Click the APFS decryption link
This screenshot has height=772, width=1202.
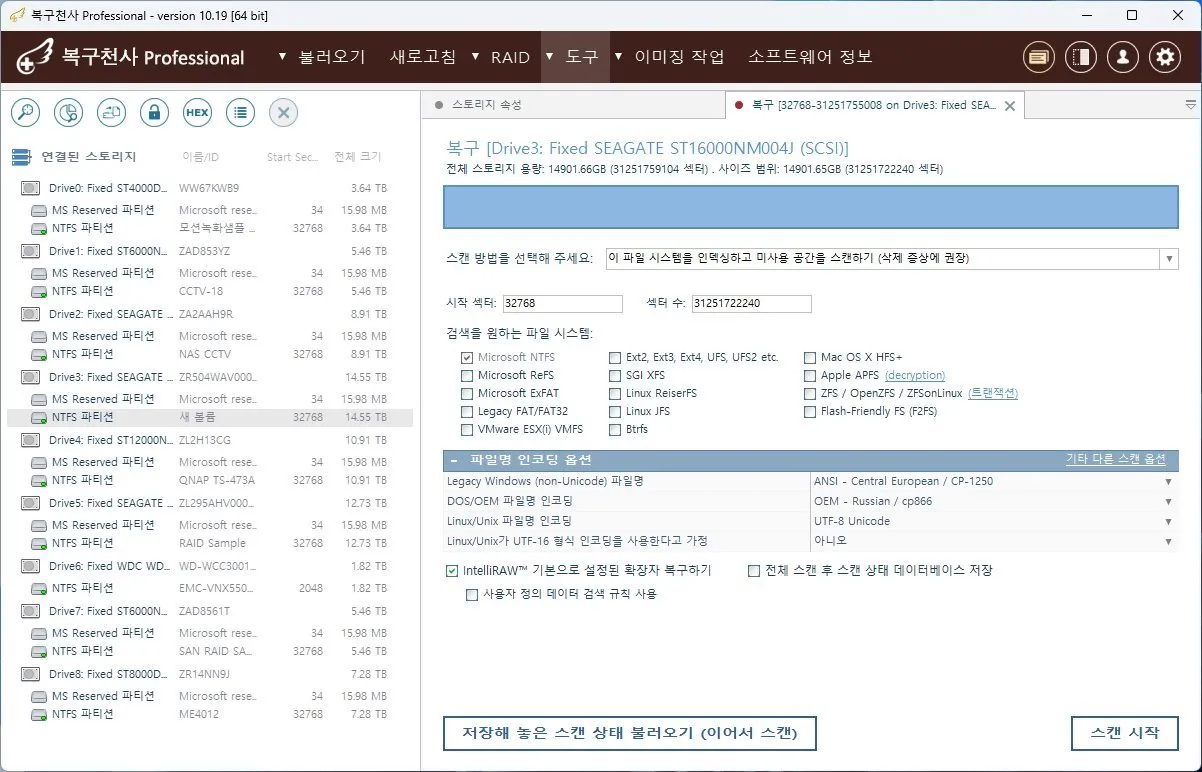pos(915,375)
